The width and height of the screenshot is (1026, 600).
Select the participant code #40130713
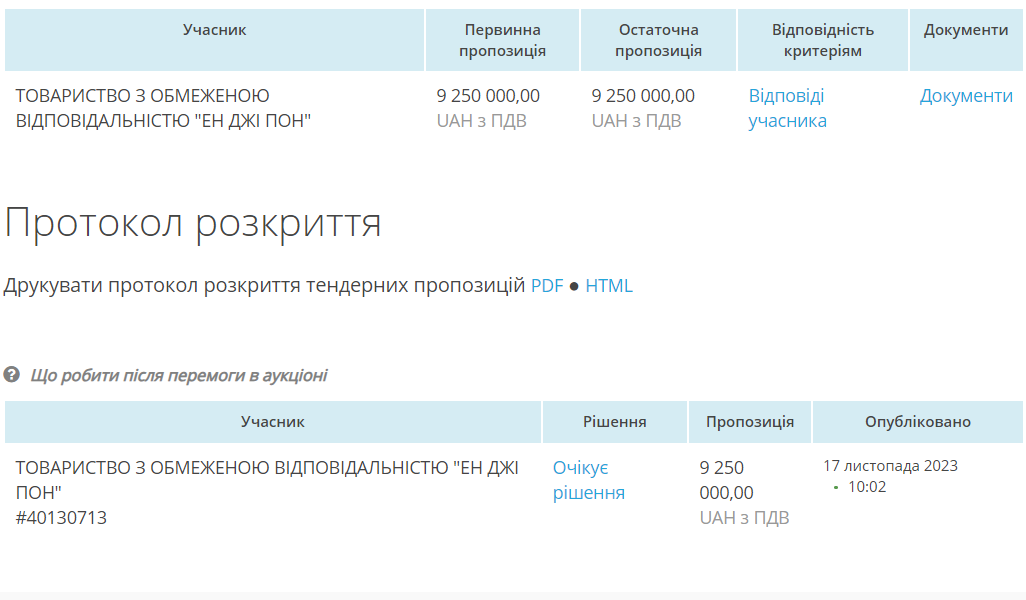pyautogui.click(x=61, y=518)
